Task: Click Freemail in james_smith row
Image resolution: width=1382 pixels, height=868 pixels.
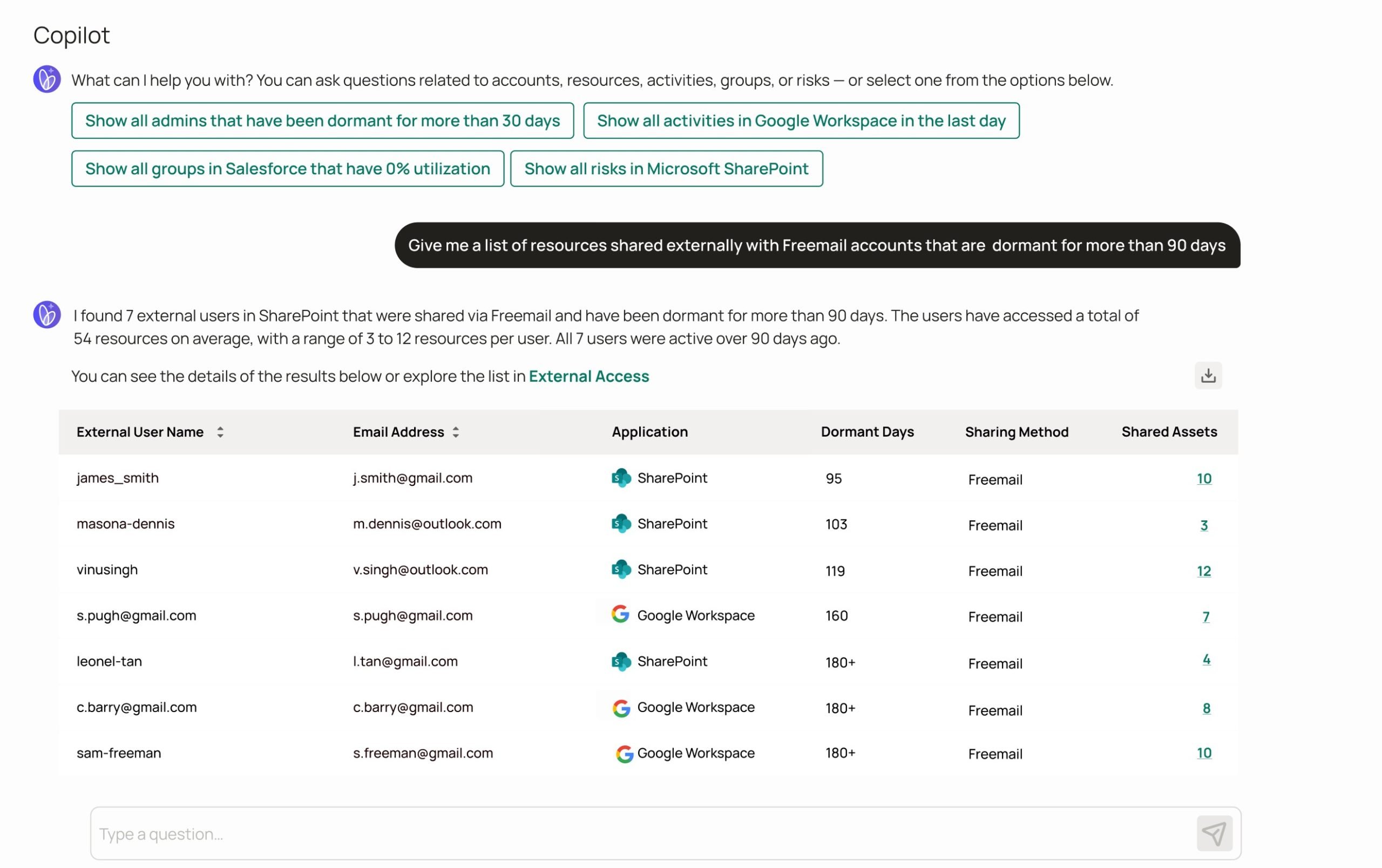Action: (994, 479)
